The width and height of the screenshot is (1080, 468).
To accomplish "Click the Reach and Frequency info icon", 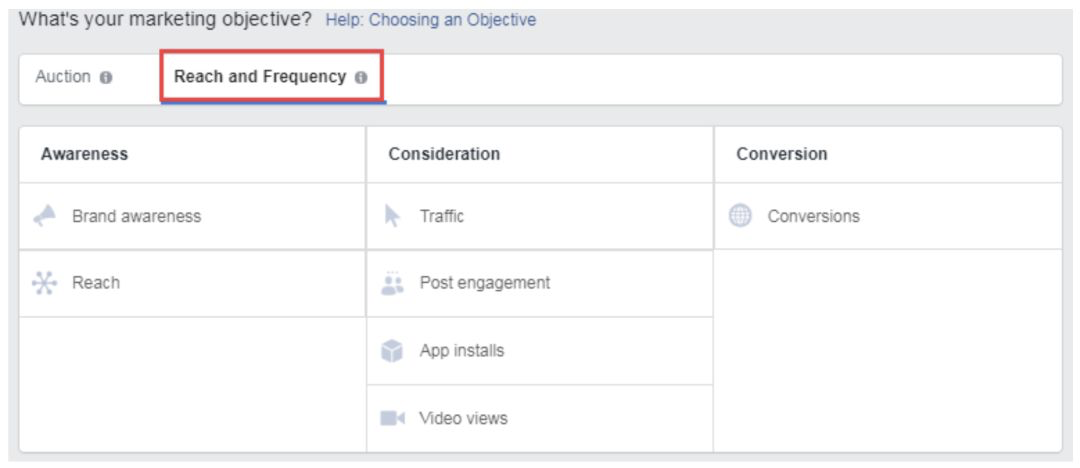I will click(x=361, y=77).
